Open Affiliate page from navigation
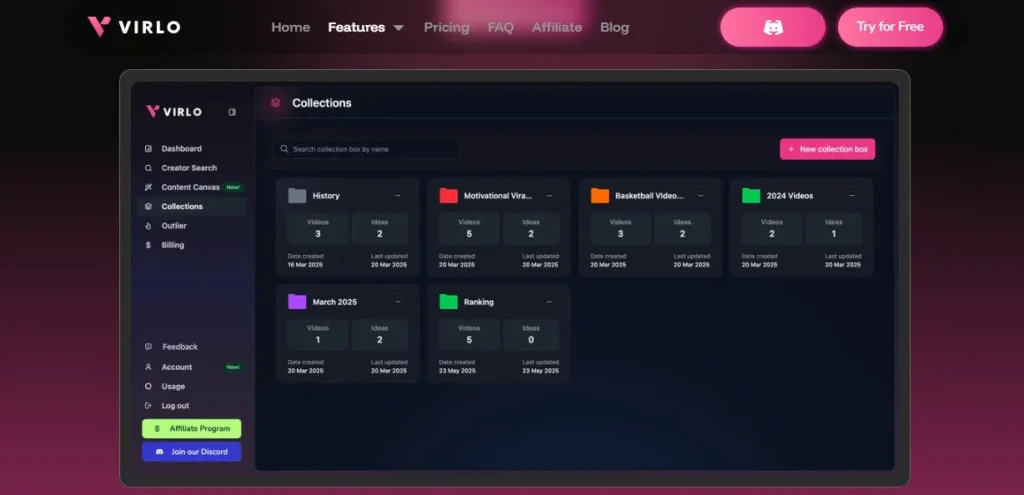Image resolution: width=1024 pixels, height=495 pixels. coord(557,27)
